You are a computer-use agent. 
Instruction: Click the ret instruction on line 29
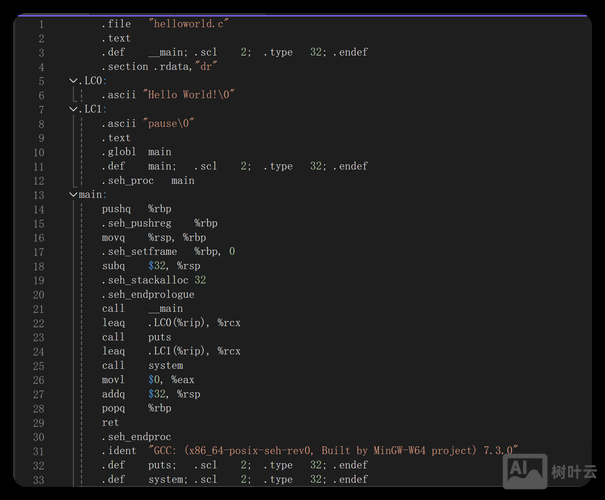(x=110, y=423)
